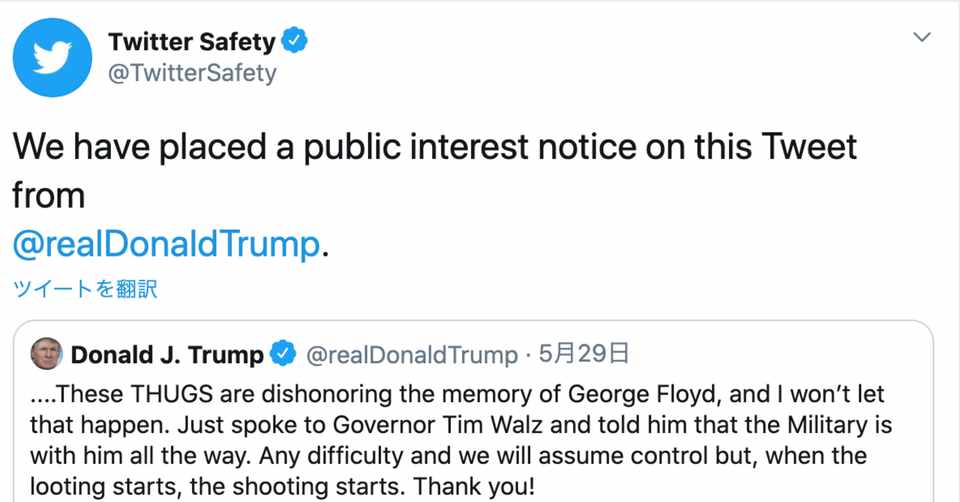Open Donald J. Trump's small profile photo
Image resolution: width=960 pixels, height=502 pixels.
[46, 354]
